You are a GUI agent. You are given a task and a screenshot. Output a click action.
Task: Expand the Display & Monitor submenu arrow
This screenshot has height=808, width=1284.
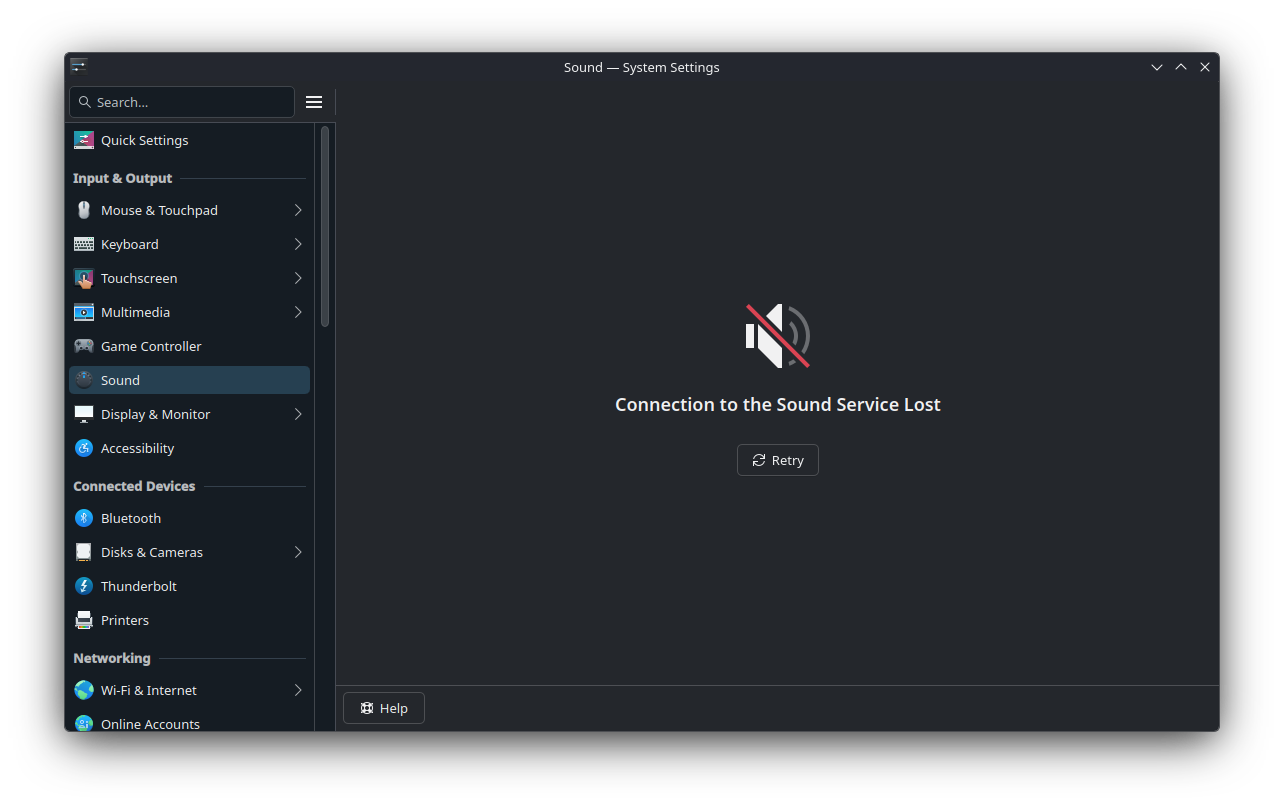[298, 414]
